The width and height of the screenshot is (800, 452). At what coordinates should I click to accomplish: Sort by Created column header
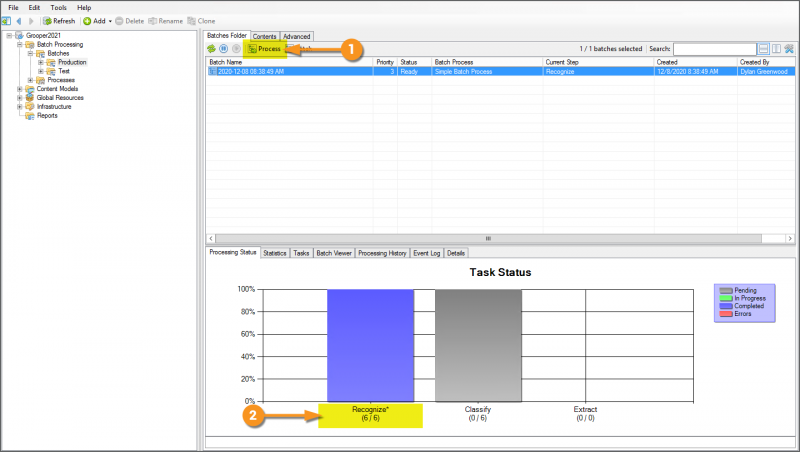click(695, 62)
